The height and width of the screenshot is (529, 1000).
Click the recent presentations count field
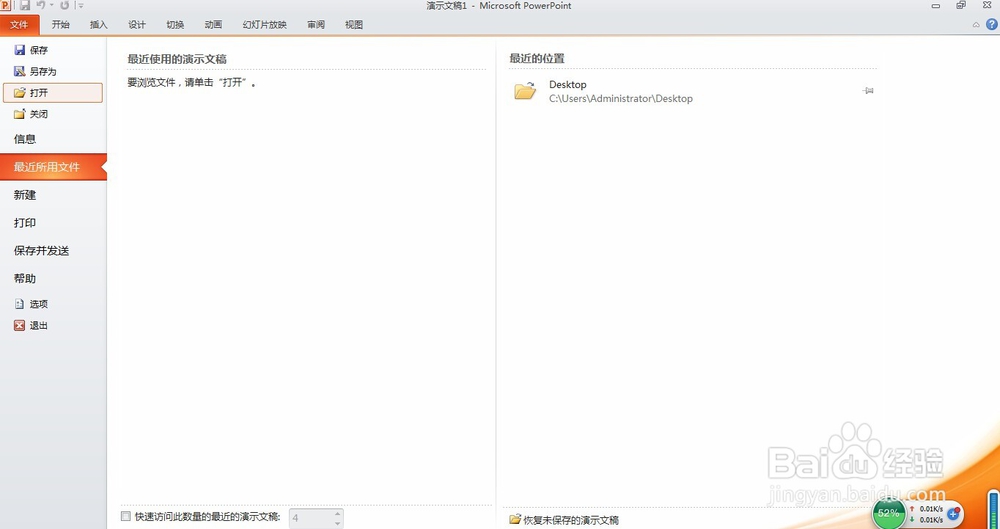[311, 518]
